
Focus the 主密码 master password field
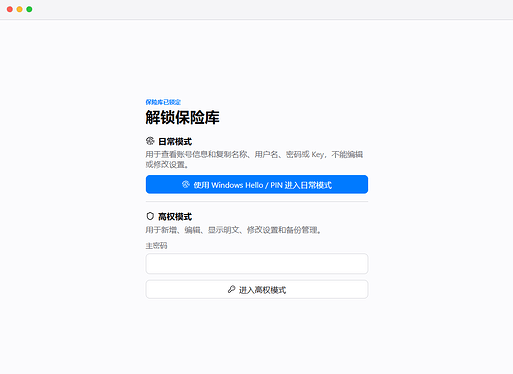point(257,264)
